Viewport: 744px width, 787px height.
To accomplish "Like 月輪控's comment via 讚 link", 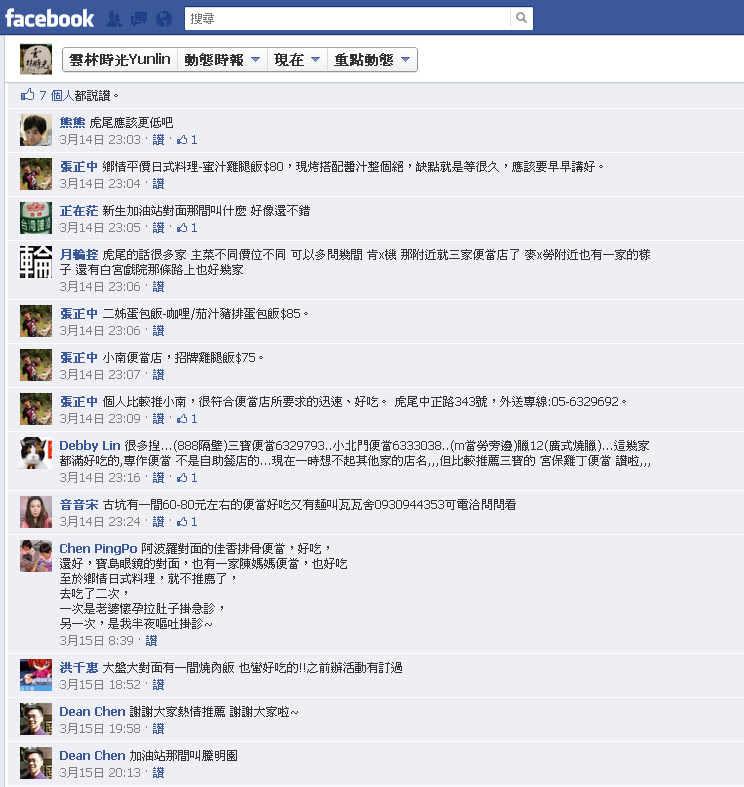I will tap(159, 287).
